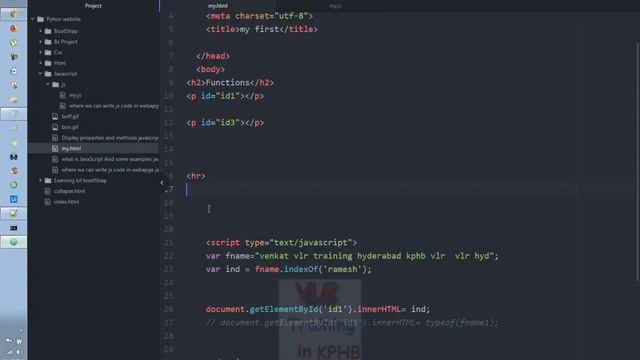Open index.html in the tree
This screenshot has width=640, height=360.
pos(67,202)
